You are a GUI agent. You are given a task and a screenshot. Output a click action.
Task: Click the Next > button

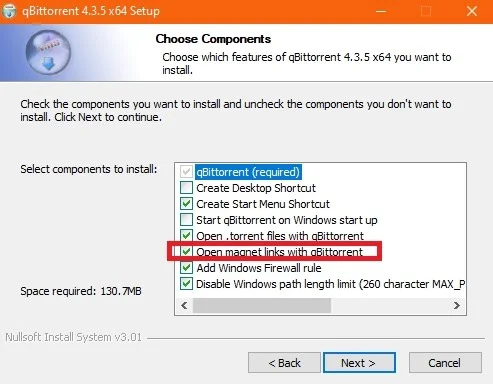point(359,363)
